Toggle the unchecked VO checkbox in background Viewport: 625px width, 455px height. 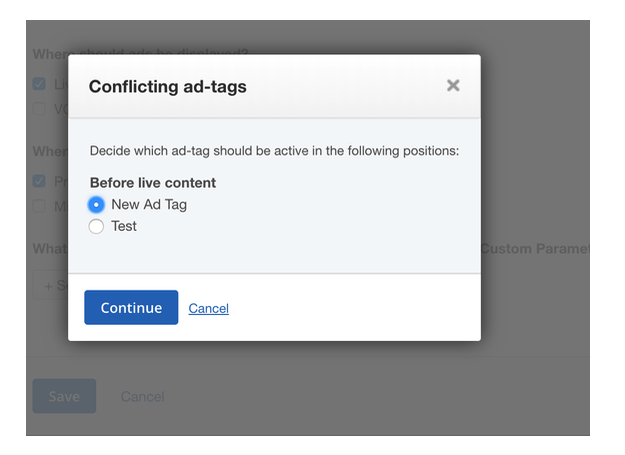click(x=39, y=108)
